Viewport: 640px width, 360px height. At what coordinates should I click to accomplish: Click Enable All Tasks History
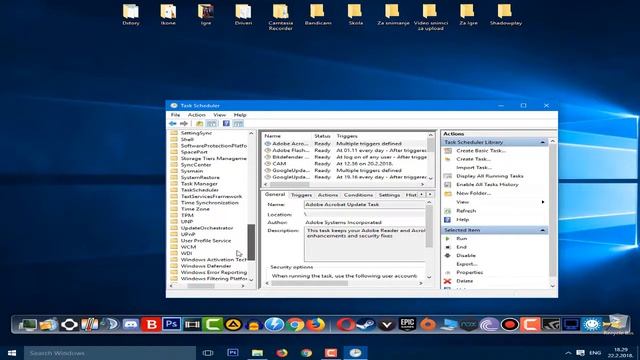click(487, 184)
